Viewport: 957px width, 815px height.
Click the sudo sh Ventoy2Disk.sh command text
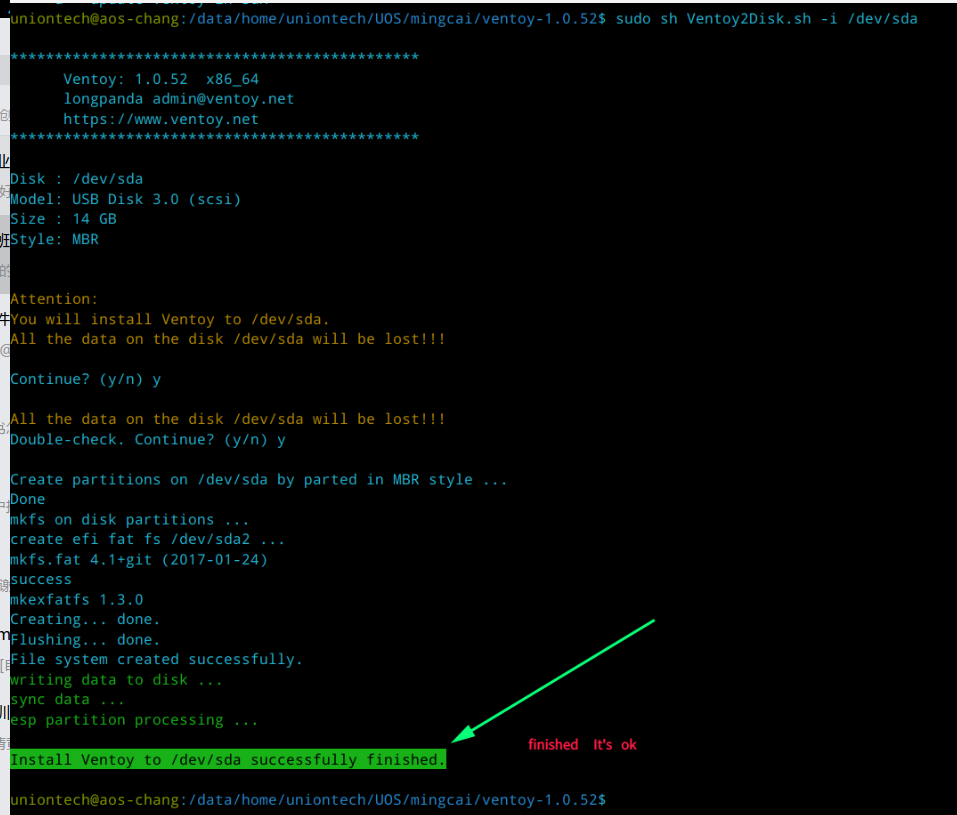(766, 19)
